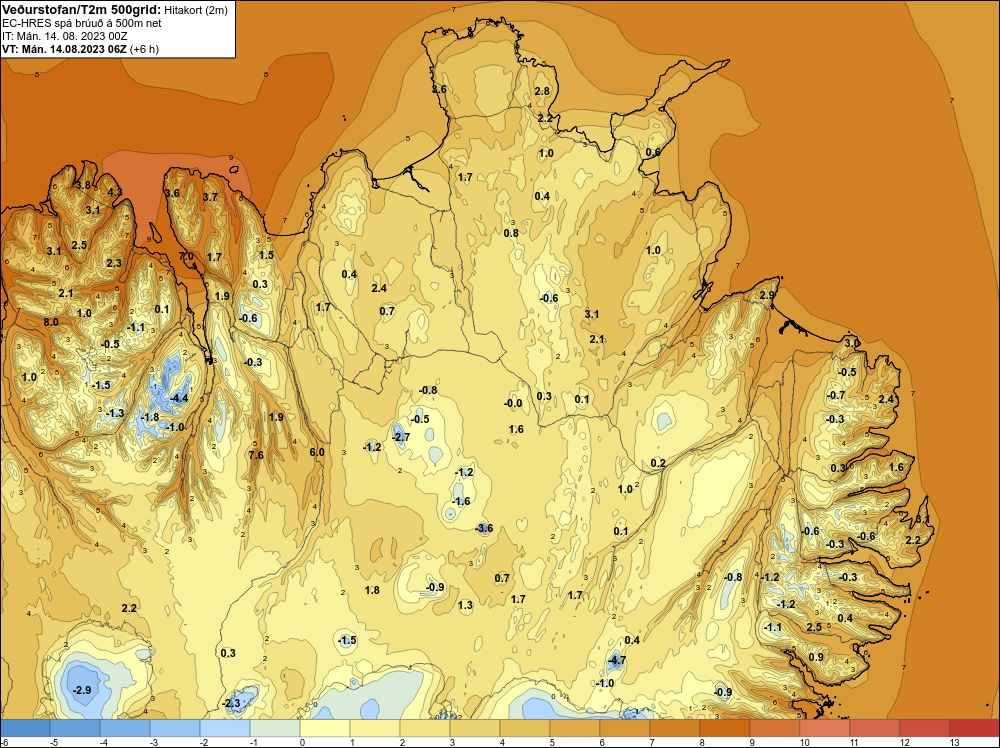Select the legend swatch between 10 and 11
Image resolution: width=1000 pixels, height=748 pixels.
click(x=825, y=728)
